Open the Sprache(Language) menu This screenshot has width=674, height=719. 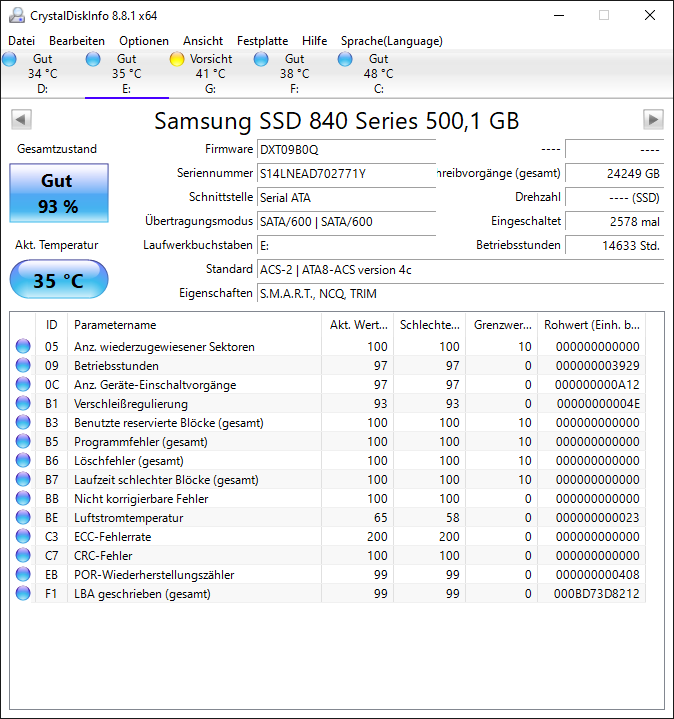point(392,41)
